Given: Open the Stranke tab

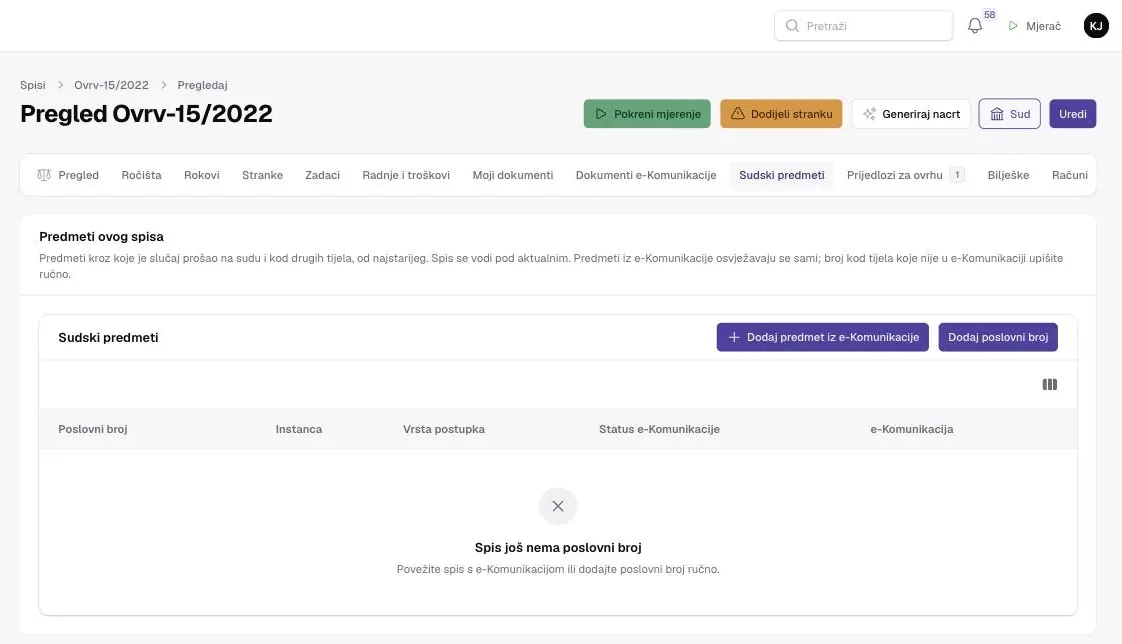Looking at the screenshot, I should pyautogui.click(x=263, y=175).
